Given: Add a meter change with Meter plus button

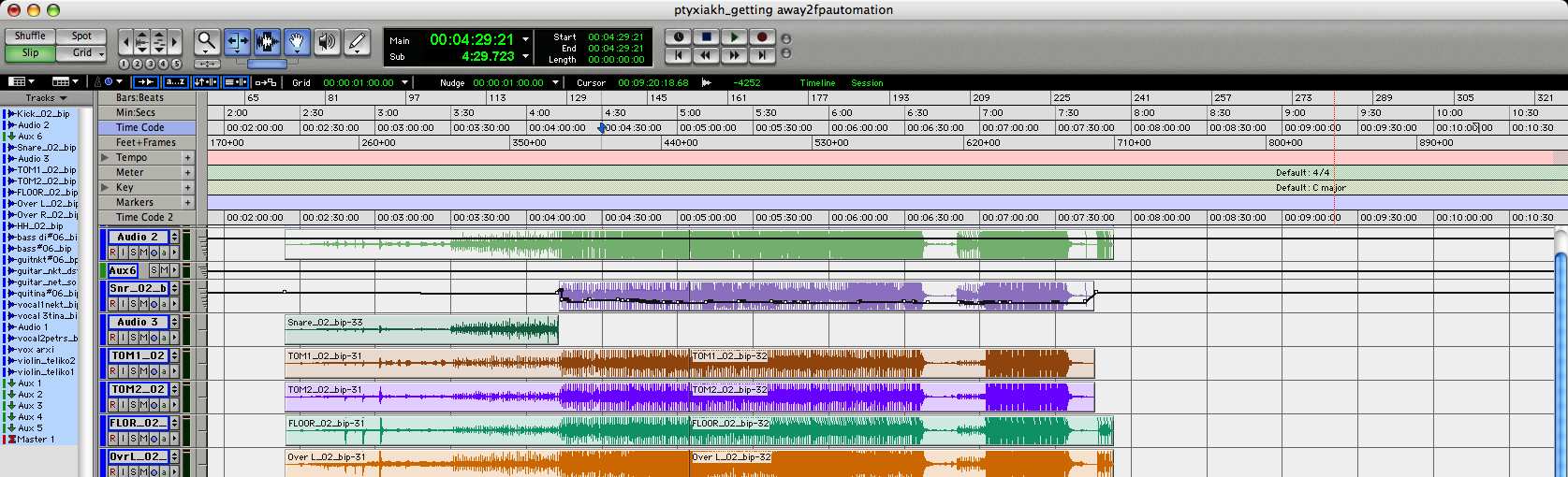Looking at the screenshot, I should (187, 172).
